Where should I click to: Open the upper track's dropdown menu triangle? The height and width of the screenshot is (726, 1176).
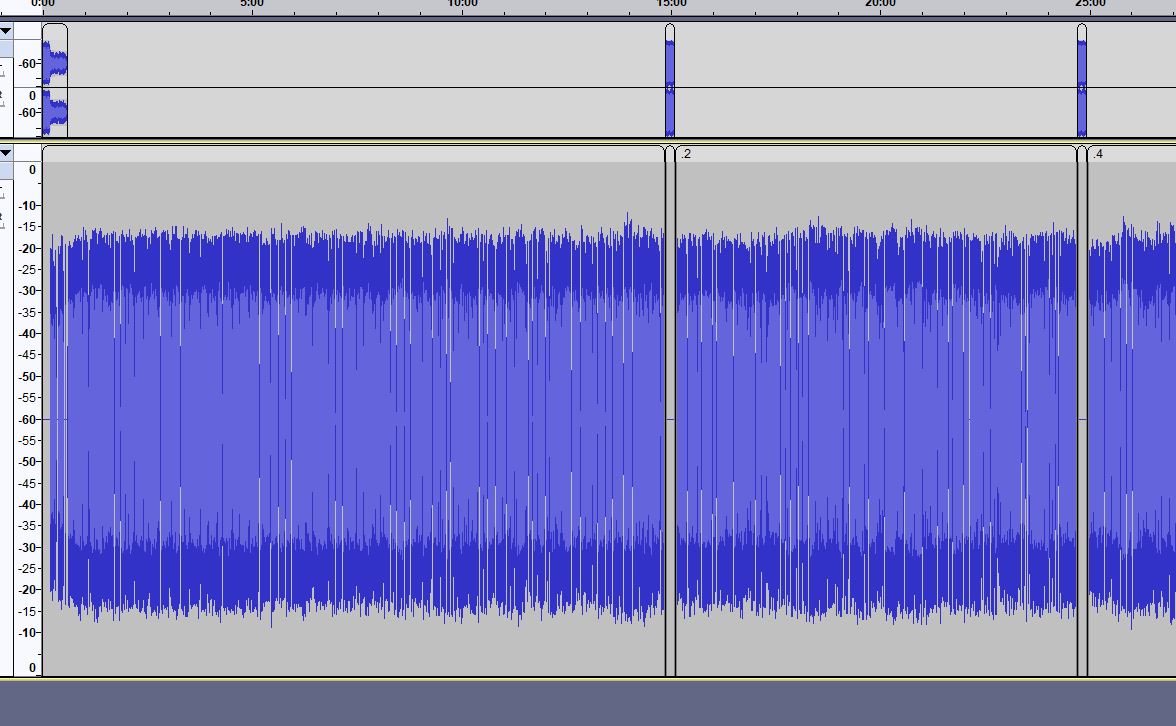[x=5, y=31]
